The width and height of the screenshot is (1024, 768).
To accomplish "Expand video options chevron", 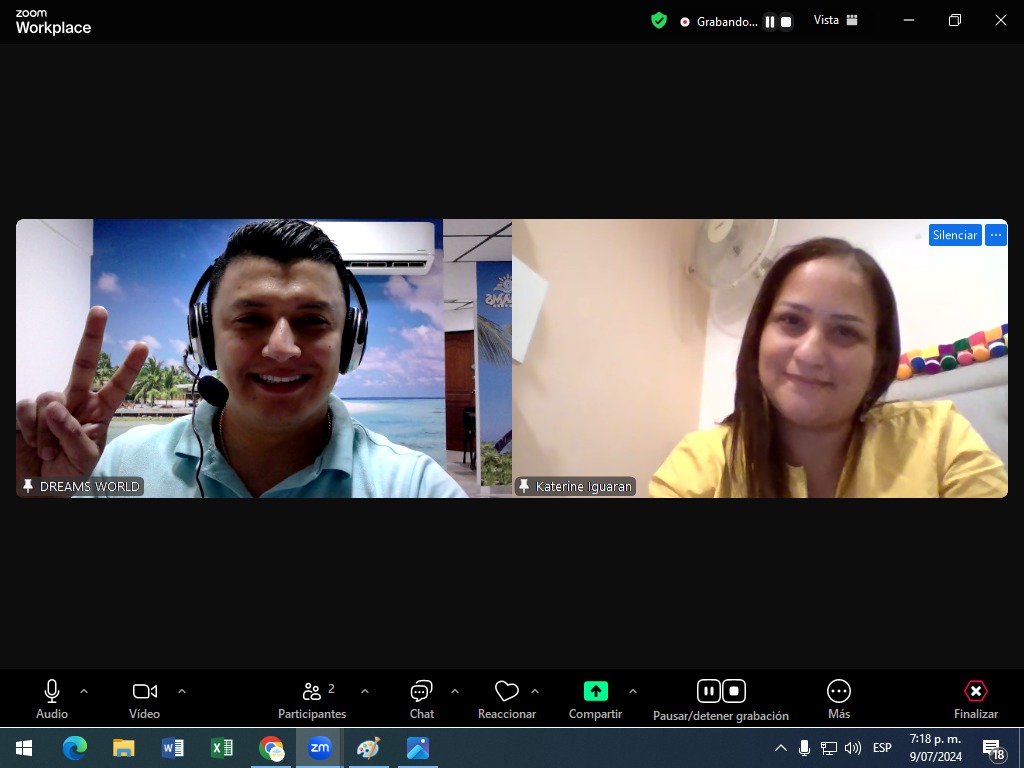I will (182, 691).
